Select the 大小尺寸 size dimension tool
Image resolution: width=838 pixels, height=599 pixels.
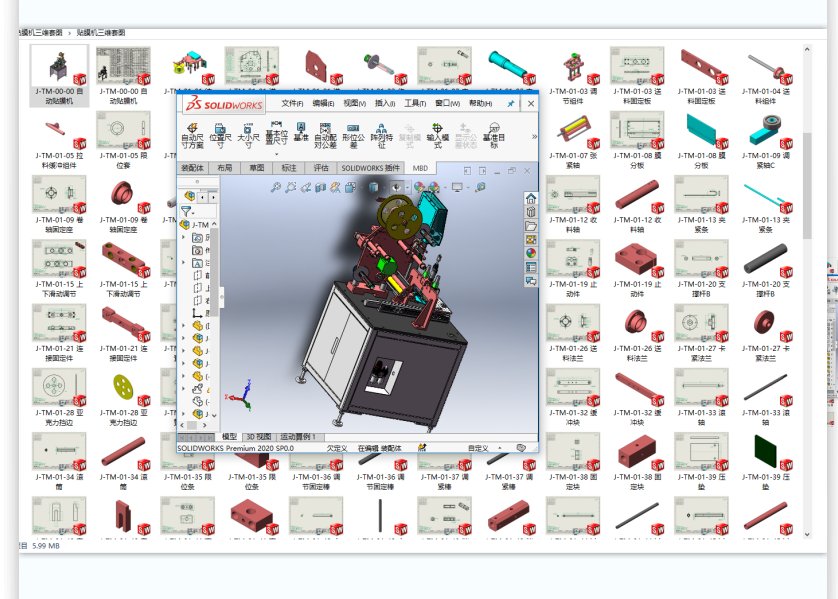[248, 136]
